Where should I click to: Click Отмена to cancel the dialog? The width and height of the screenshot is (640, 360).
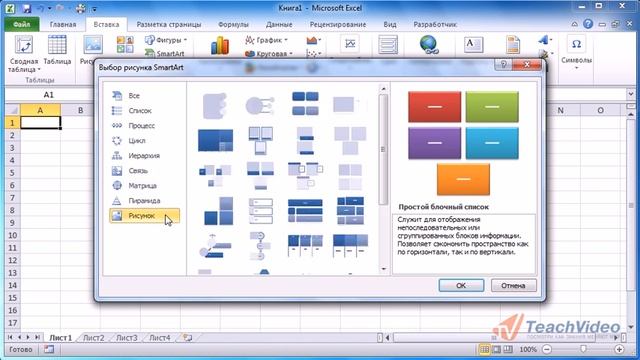click(513, 285)
